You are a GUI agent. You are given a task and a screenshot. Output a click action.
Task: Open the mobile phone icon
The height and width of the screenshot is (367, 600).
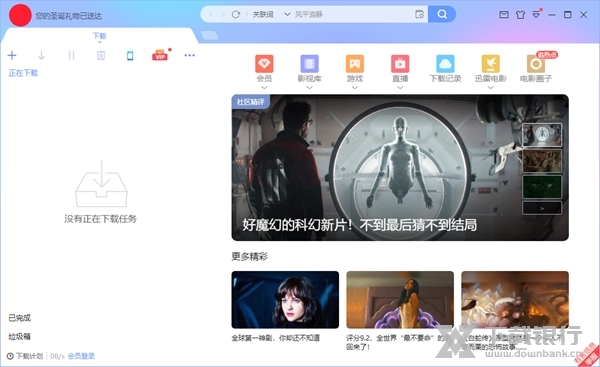[130, 55]
